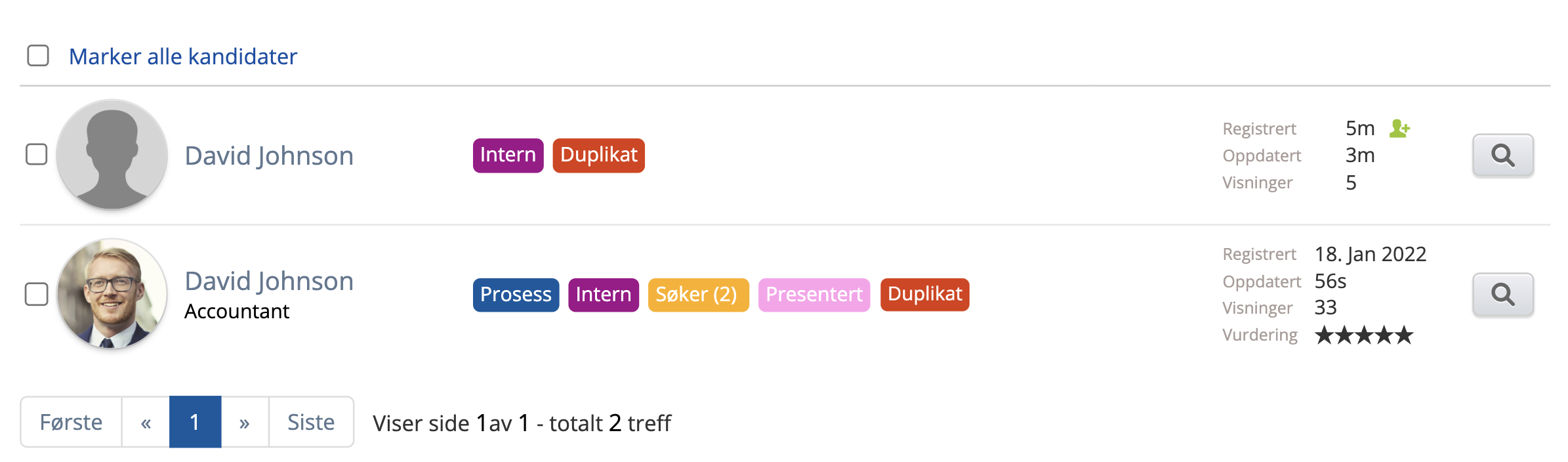Open the first David Johnson name link
Image resolution: width=1568 pixels, height=462 pixels.
pos(269,156)
